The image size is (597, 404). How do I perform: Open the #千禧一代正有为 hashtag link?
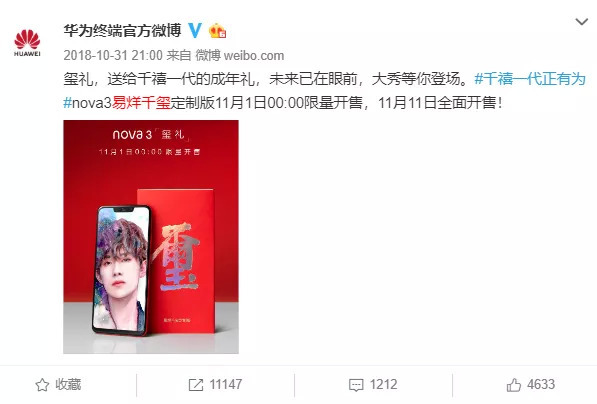(x=530, y=79)
